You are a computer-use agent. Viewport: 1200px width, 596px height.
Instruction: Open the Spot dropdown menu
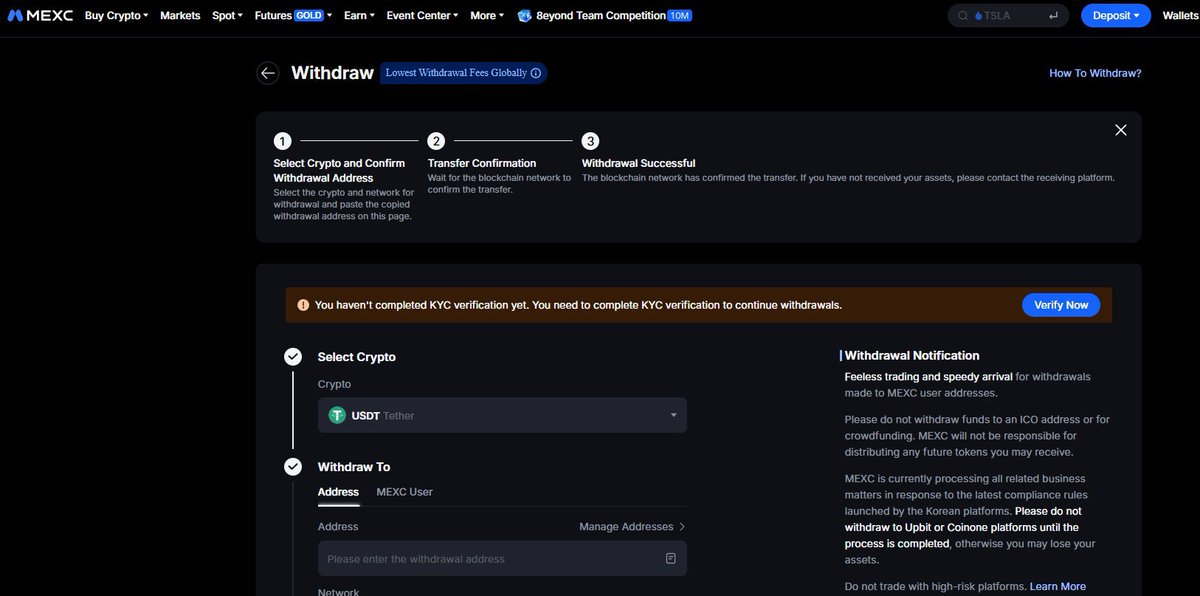(x=227, y=16)
